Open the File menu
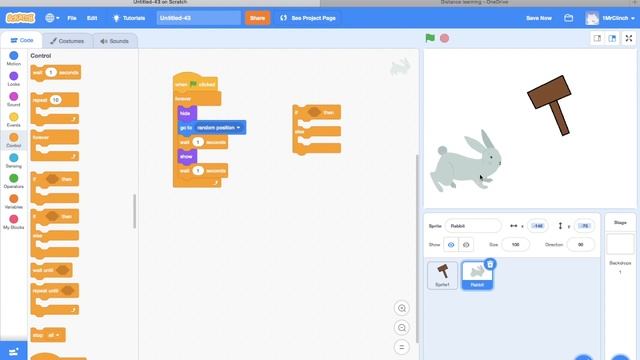This screenshot has height=360, width=640. pyautogui.click(x=72, y=18)
